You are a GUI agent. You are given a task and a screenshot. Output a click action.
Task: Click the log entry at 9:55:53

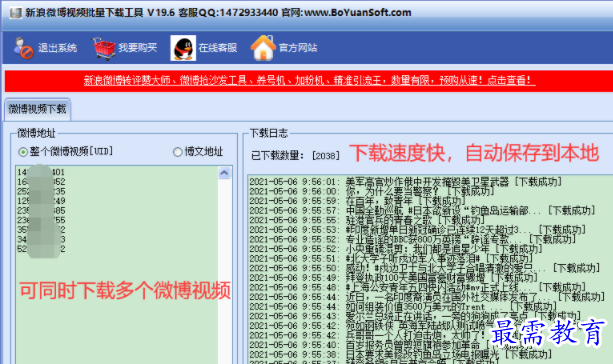[x=418, y=230]
